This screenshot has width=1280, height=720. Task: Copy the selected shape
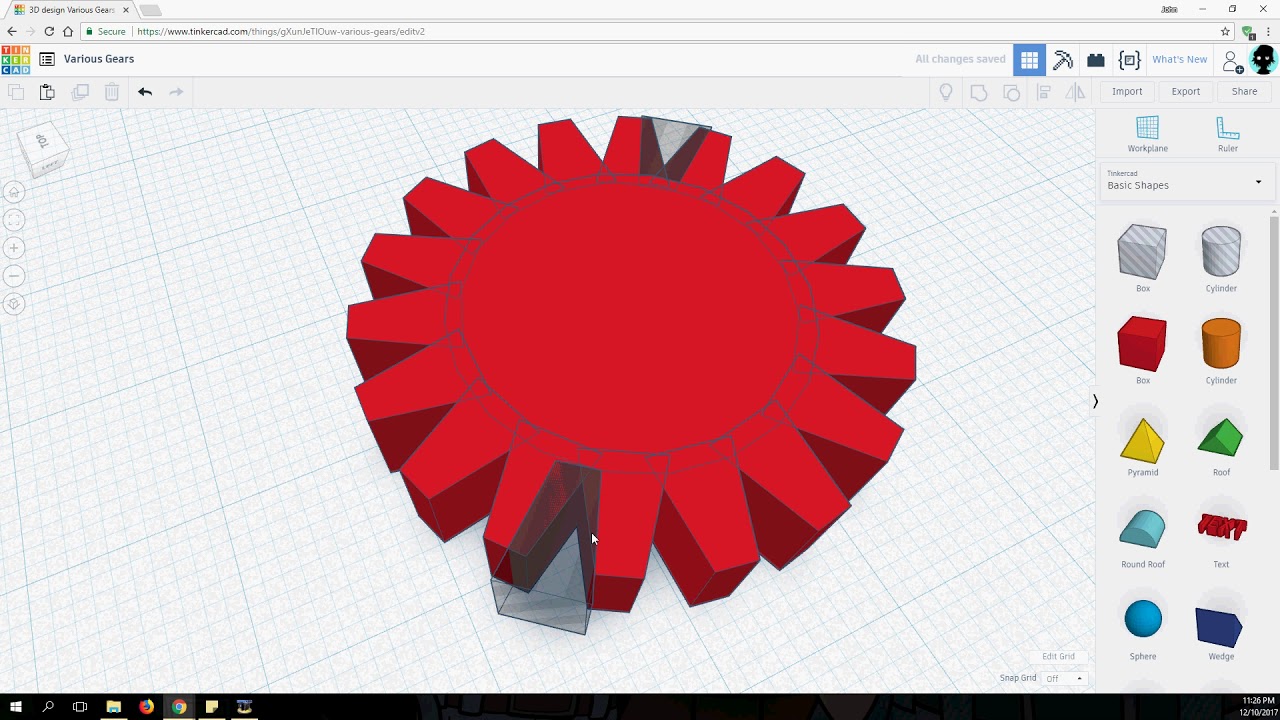[16, 92]
